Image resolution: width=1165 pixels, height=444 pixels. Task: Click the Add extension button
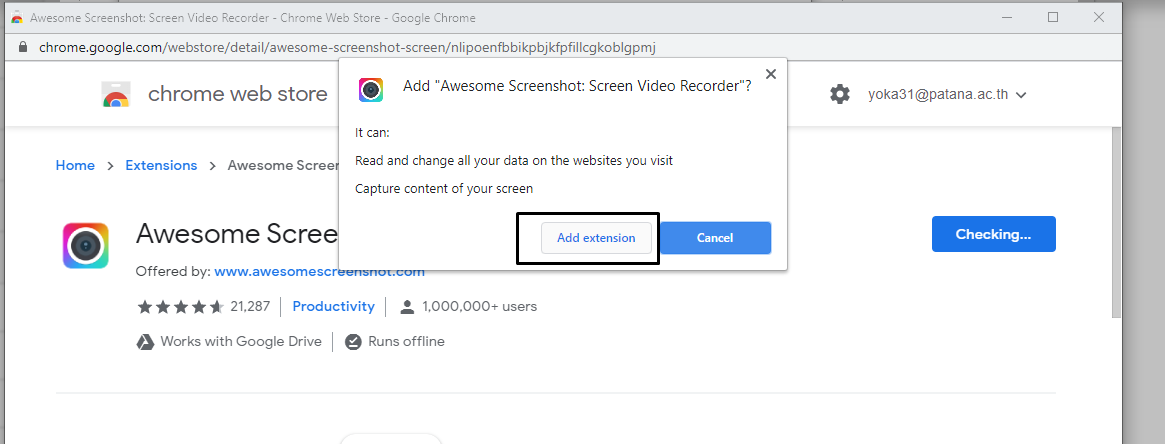pyautogui.click(x=596, y=238)
